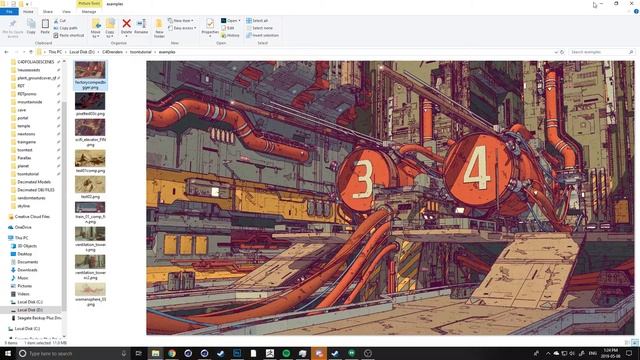Screen dimensions: 640x360
Task: Select the scifi_elevator_FIN png thumbnail
Action: click(90, 133)
